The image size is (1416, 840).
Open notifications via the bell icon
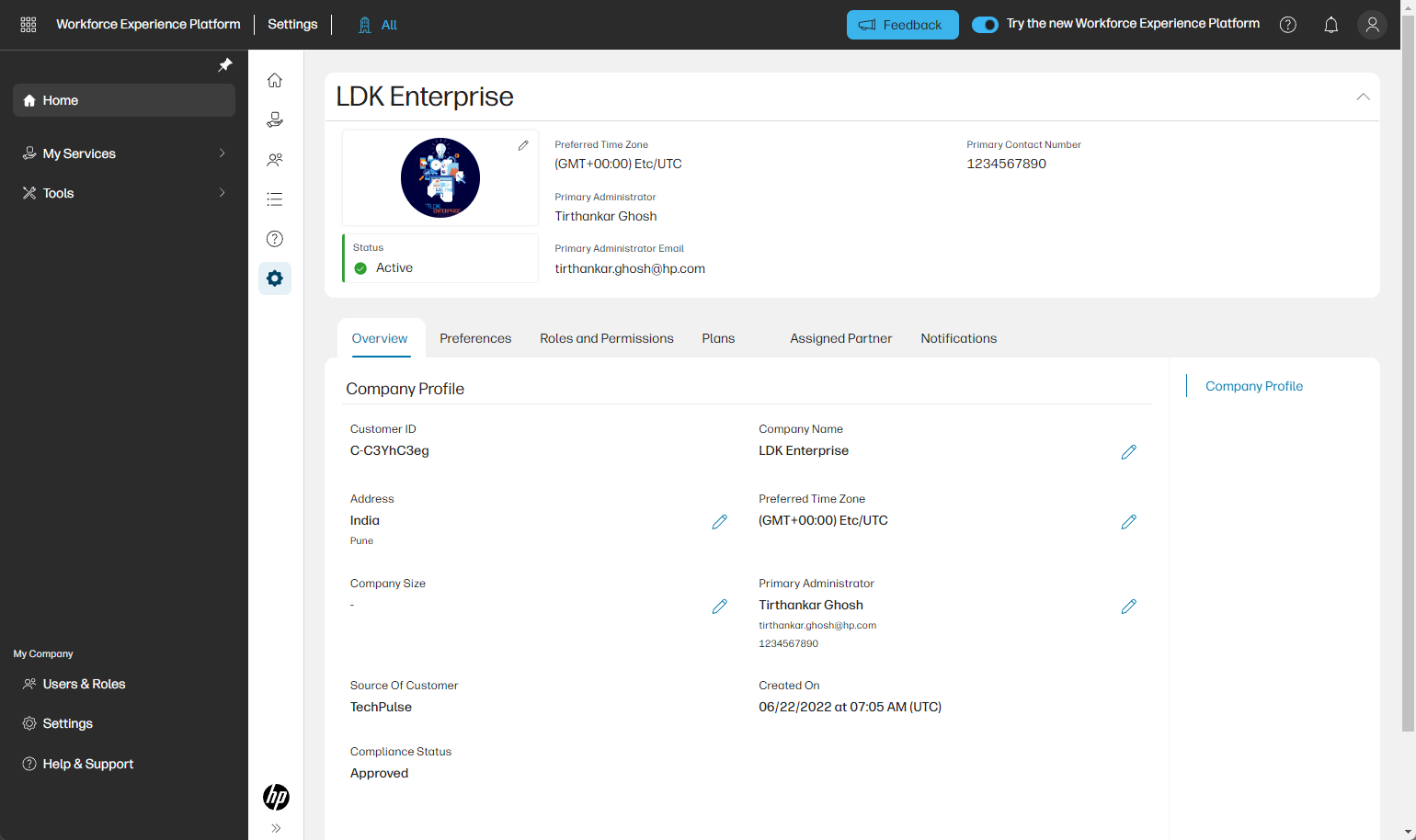coord(1330,25)
